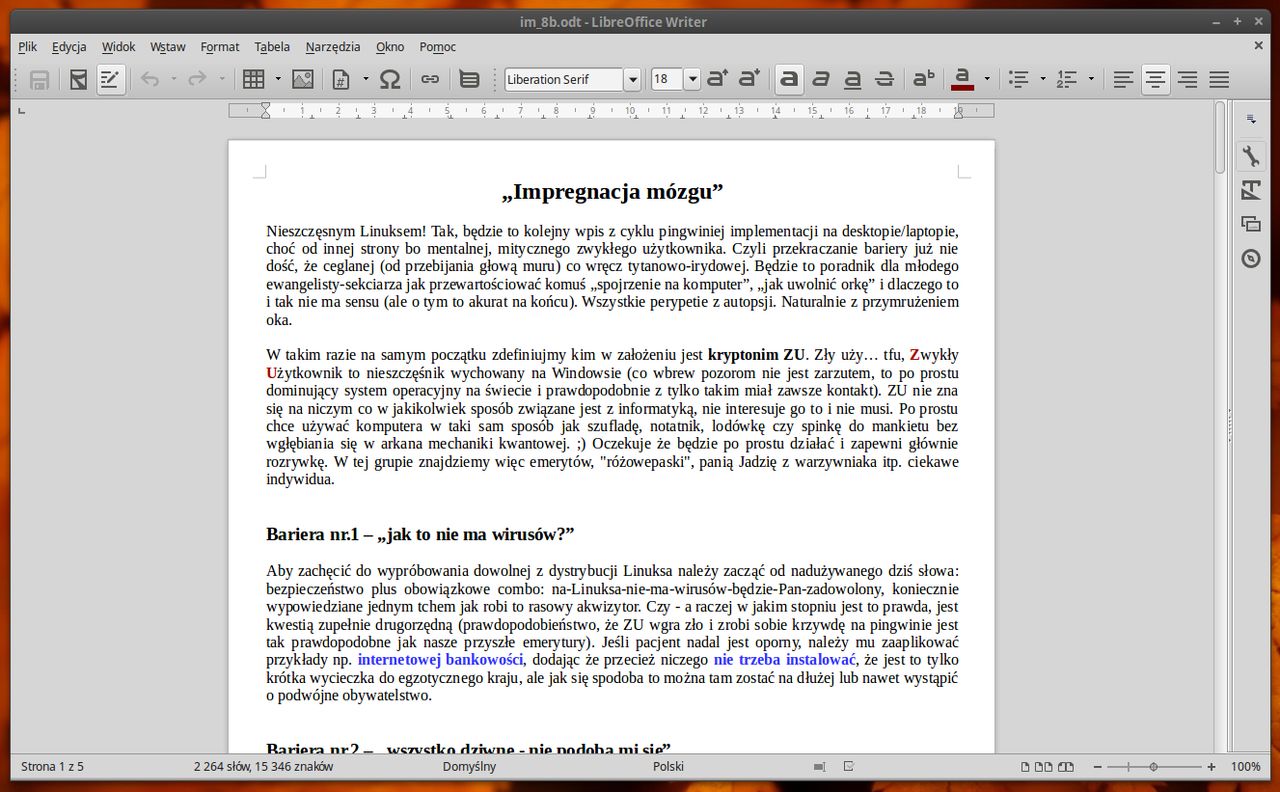Select Align Left paragraph alignment
Image resolution: width=1280 pixels, height=792 pixels.
(1124, 79)
